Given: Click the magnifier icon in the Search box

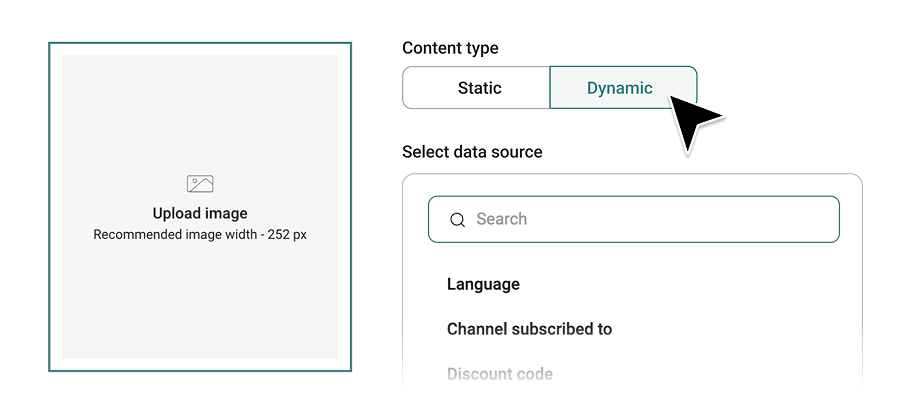Looking at the screenshot, I should [458, 219].
